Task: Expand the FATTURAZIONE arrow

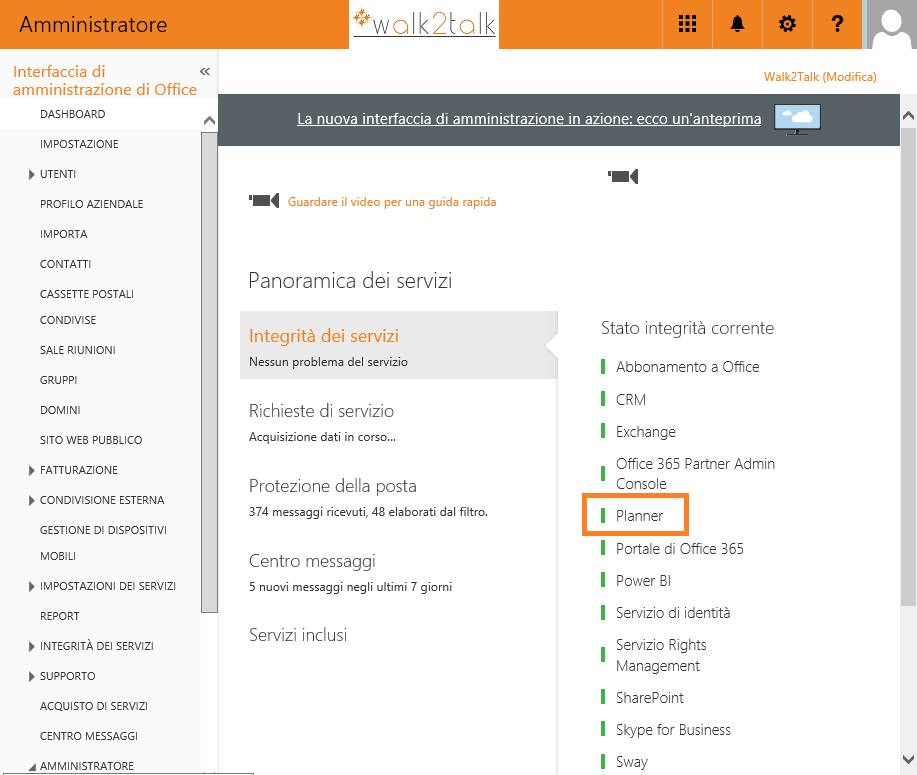Action: [x=32, y=470]
